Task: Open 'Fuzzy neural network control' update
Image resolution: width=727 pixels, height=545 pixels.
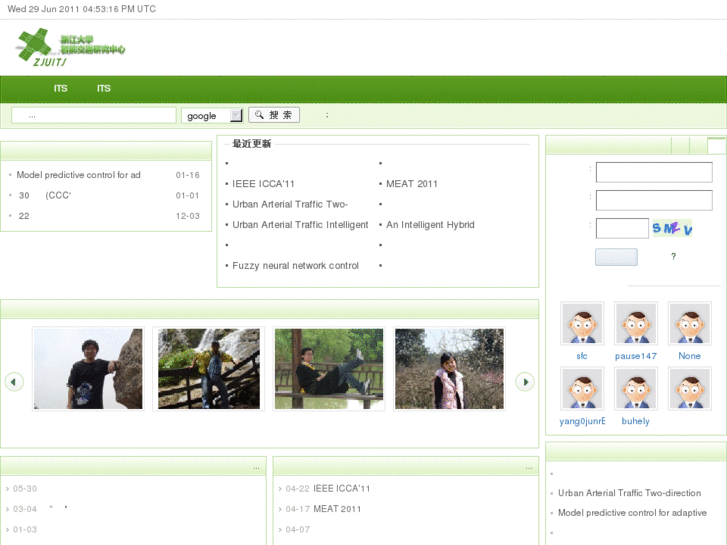Action: (x=295, y=266)
